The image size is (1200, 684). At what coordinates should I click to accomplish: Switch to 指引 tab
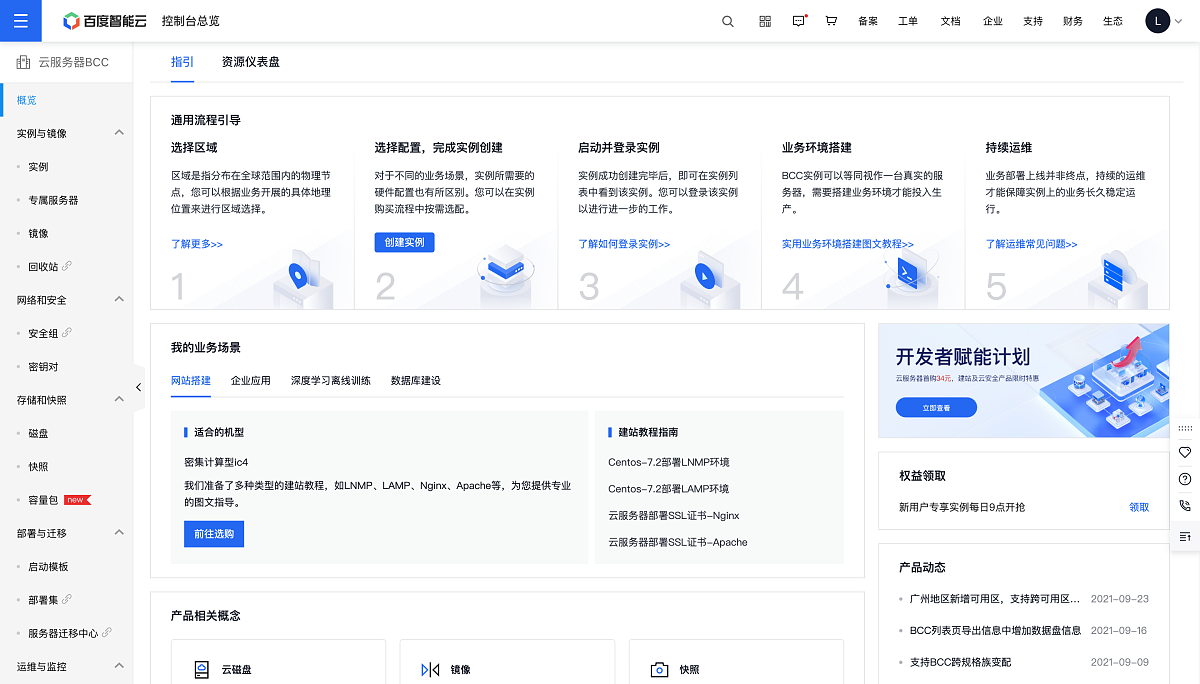click(x=183, y=62)
